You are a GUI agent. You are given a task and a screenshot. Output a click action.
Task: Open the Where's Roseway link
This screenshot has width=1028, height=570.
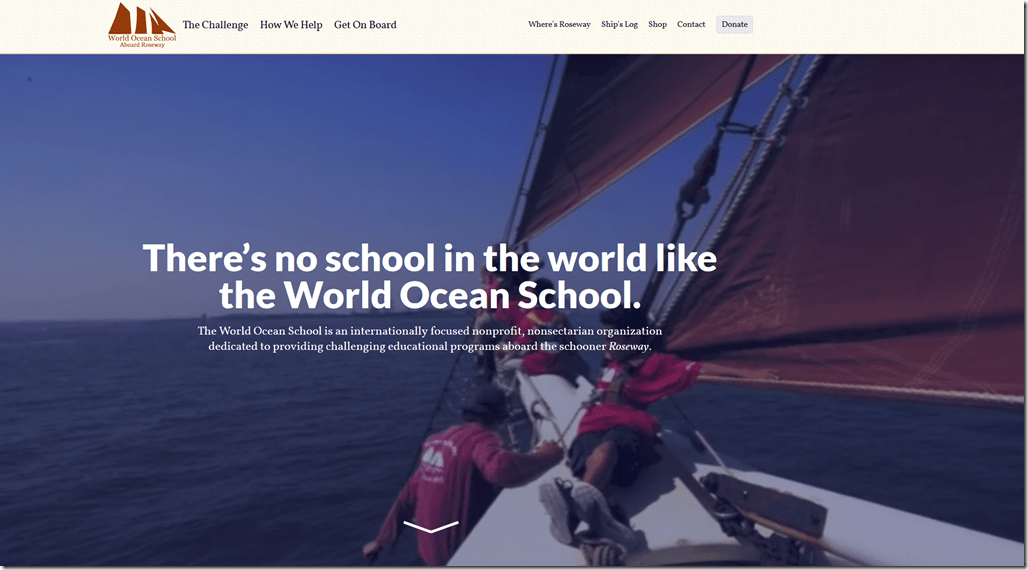pos(559,24)
